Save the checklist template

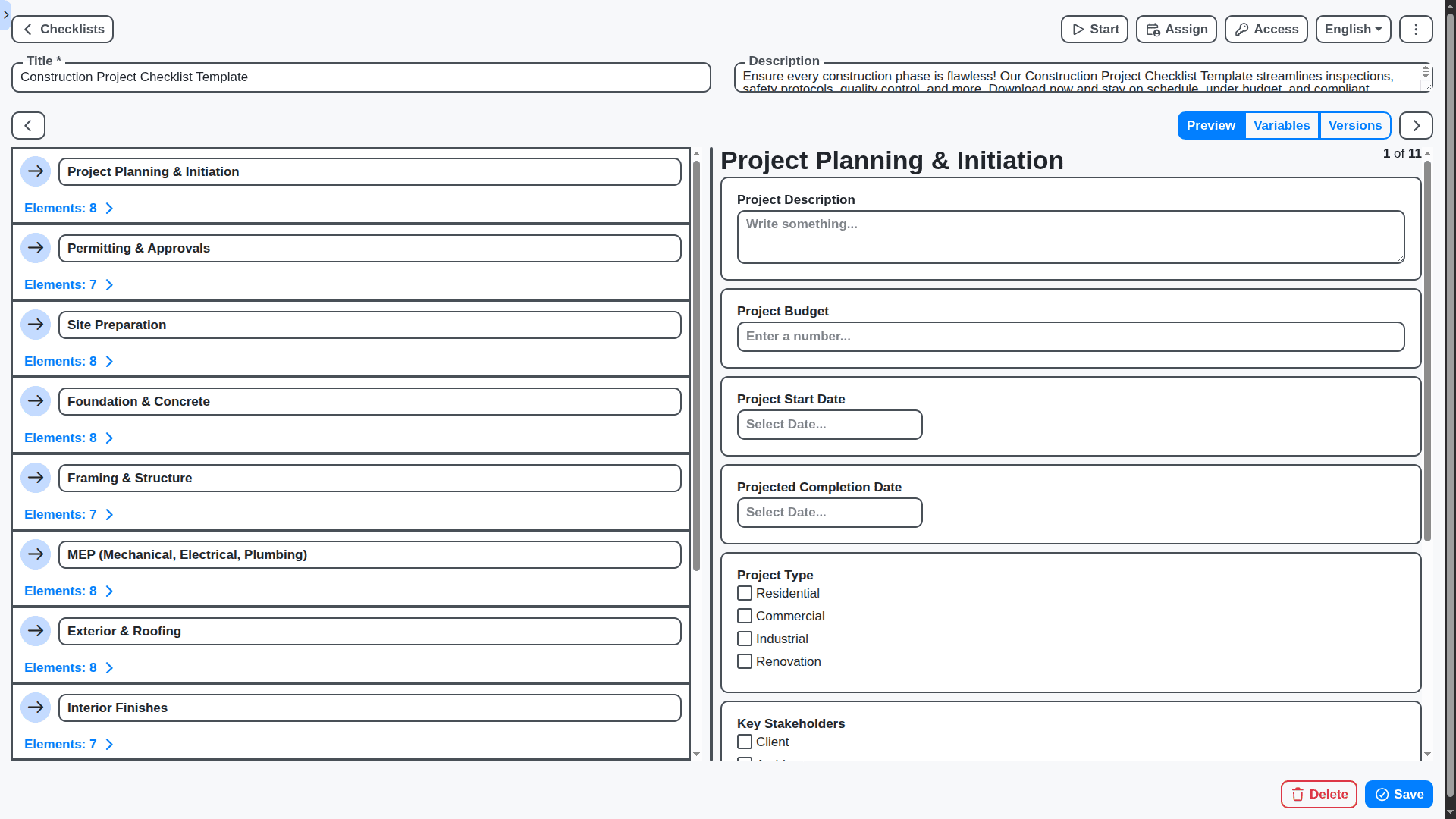pyautogui.click(x=1398, y=794)
